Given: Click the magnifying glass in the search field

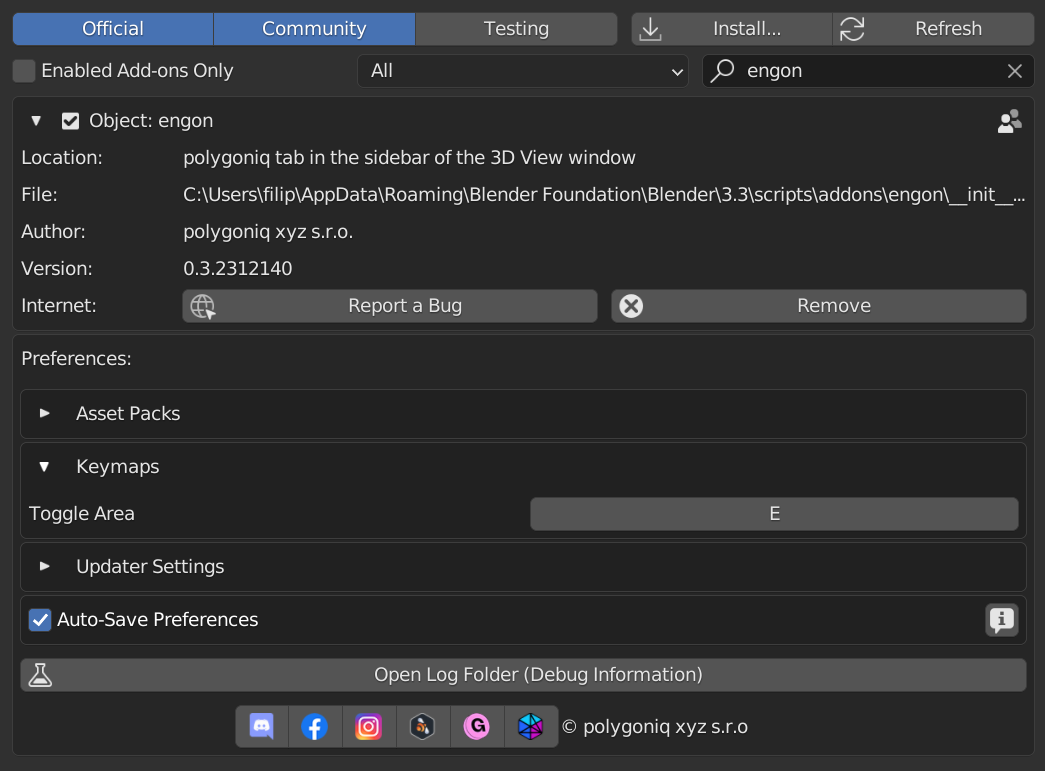Looking at the screenshot, I should pyautogui.click(x=721, y=70).
